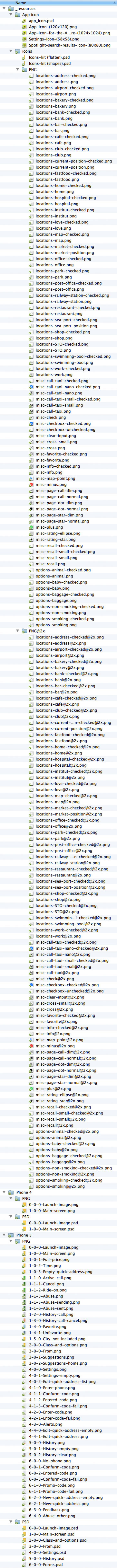Click the misc-page-dot-normal.png file icon
Screen dimensions: 117x1568
[31, 509]
